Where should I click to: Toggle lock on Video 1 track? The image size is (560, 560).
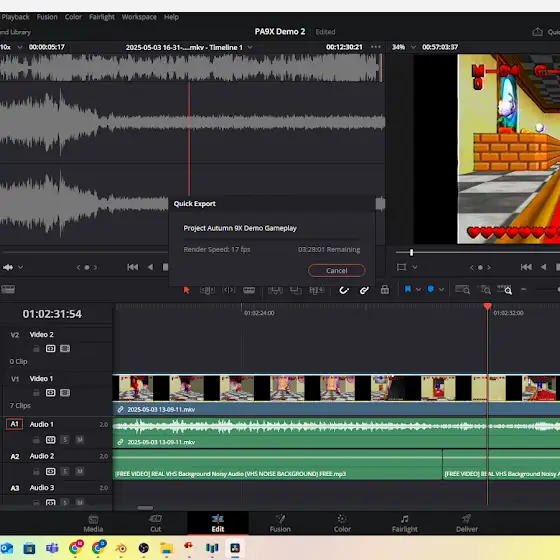pyautogui.click(x=36, y=393)
